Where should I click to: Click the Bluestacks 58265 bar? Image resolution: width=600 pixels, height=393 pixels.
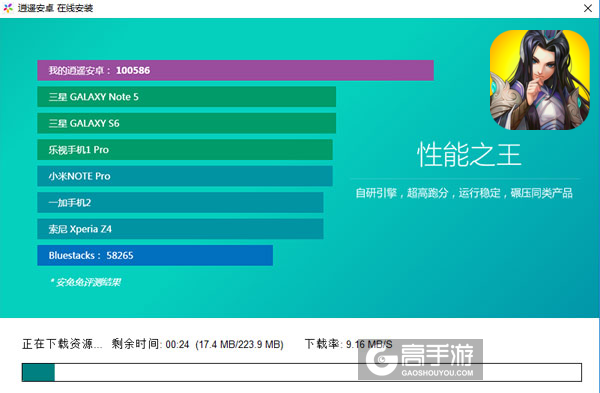pyautogui.click(x=155, y=255)
